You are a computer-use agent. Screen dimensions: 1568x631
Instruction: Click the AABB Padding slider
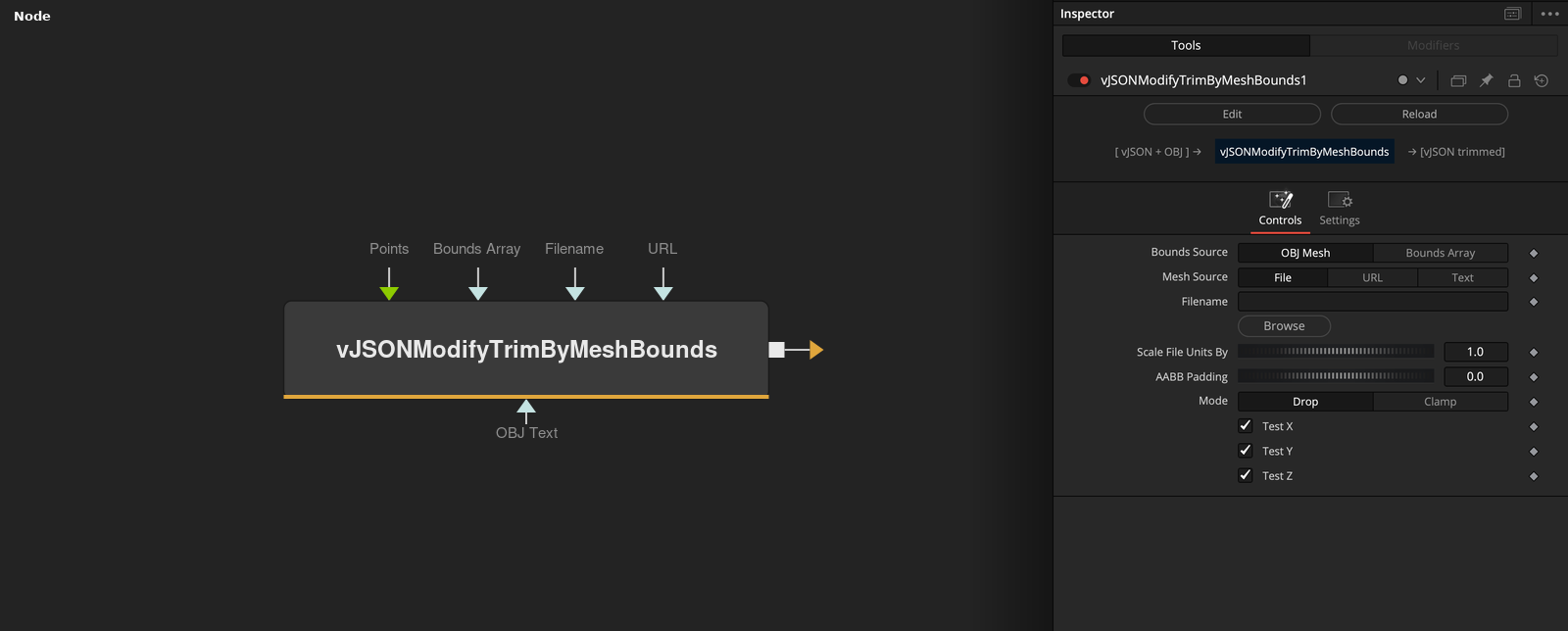click(x=1336, y=375)
